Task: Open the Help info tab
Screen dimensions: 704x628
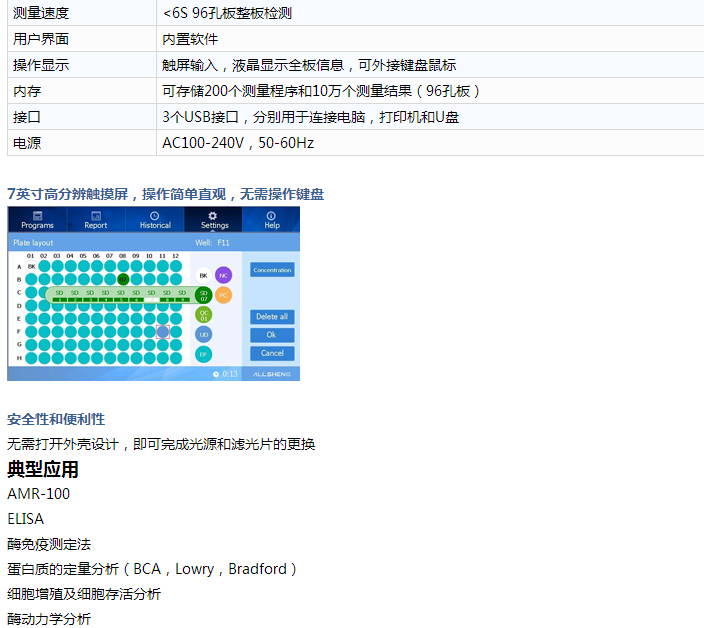Action: 271,219
